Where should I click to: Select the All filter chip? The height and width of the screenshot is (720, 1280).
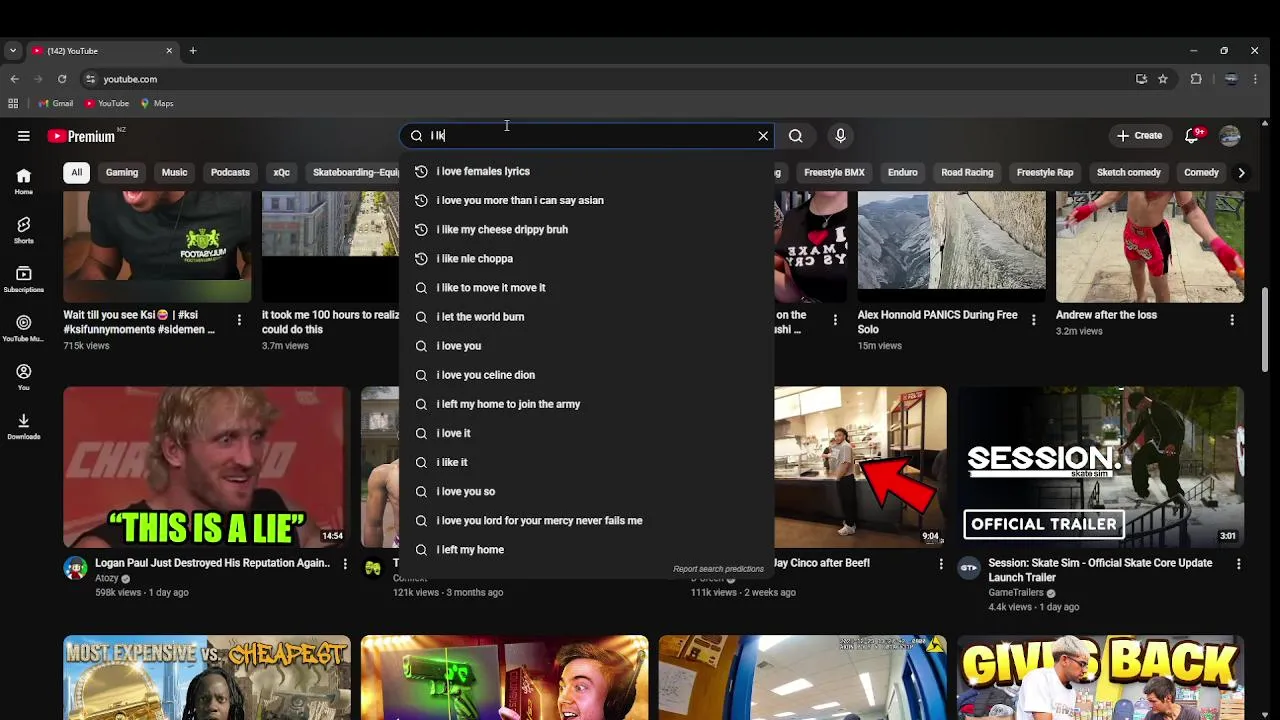pyautogui.click(x=76, y=172)
